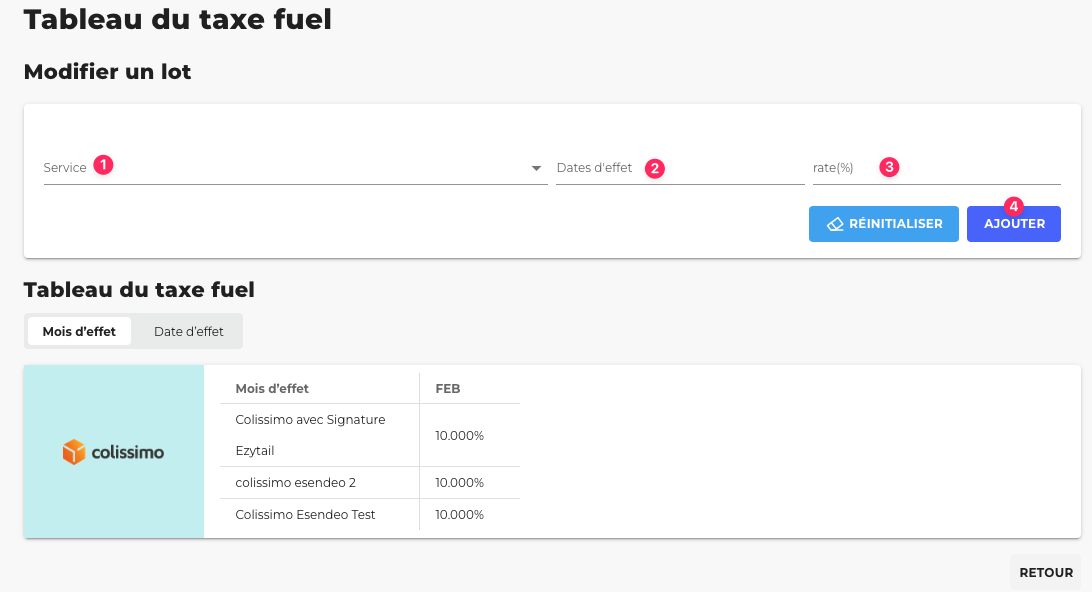Click the FEB column header

pyautogui.click(x=448, y=389)
